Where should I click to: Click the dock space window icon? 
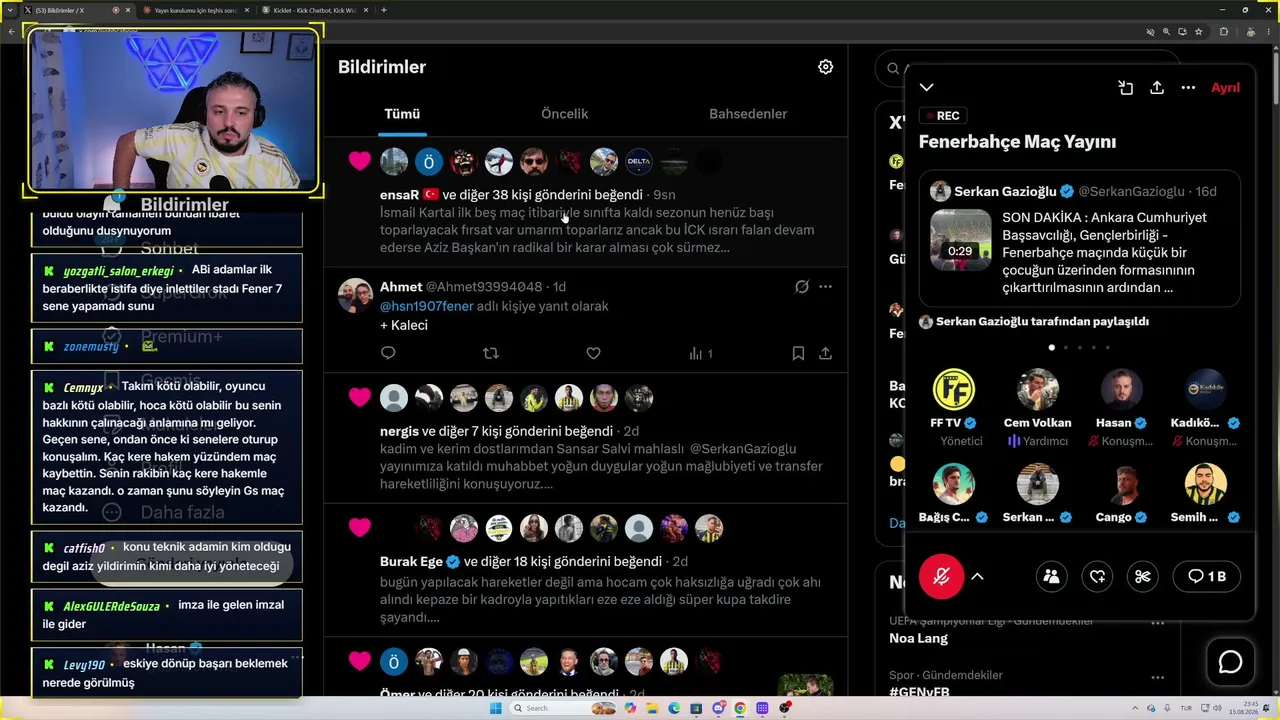tap(1126, 88)
